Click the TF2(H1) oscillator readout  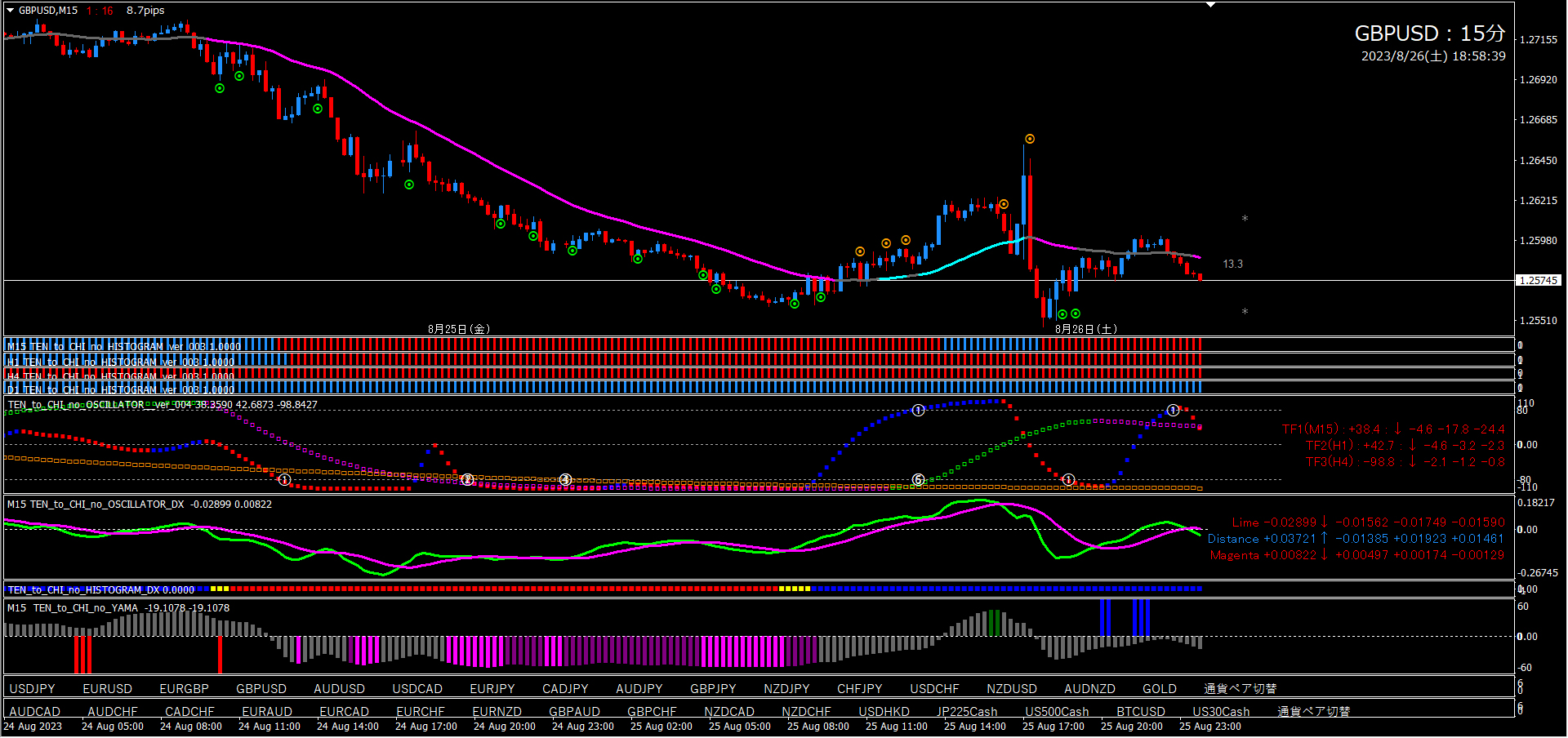tap(1405, 446)
